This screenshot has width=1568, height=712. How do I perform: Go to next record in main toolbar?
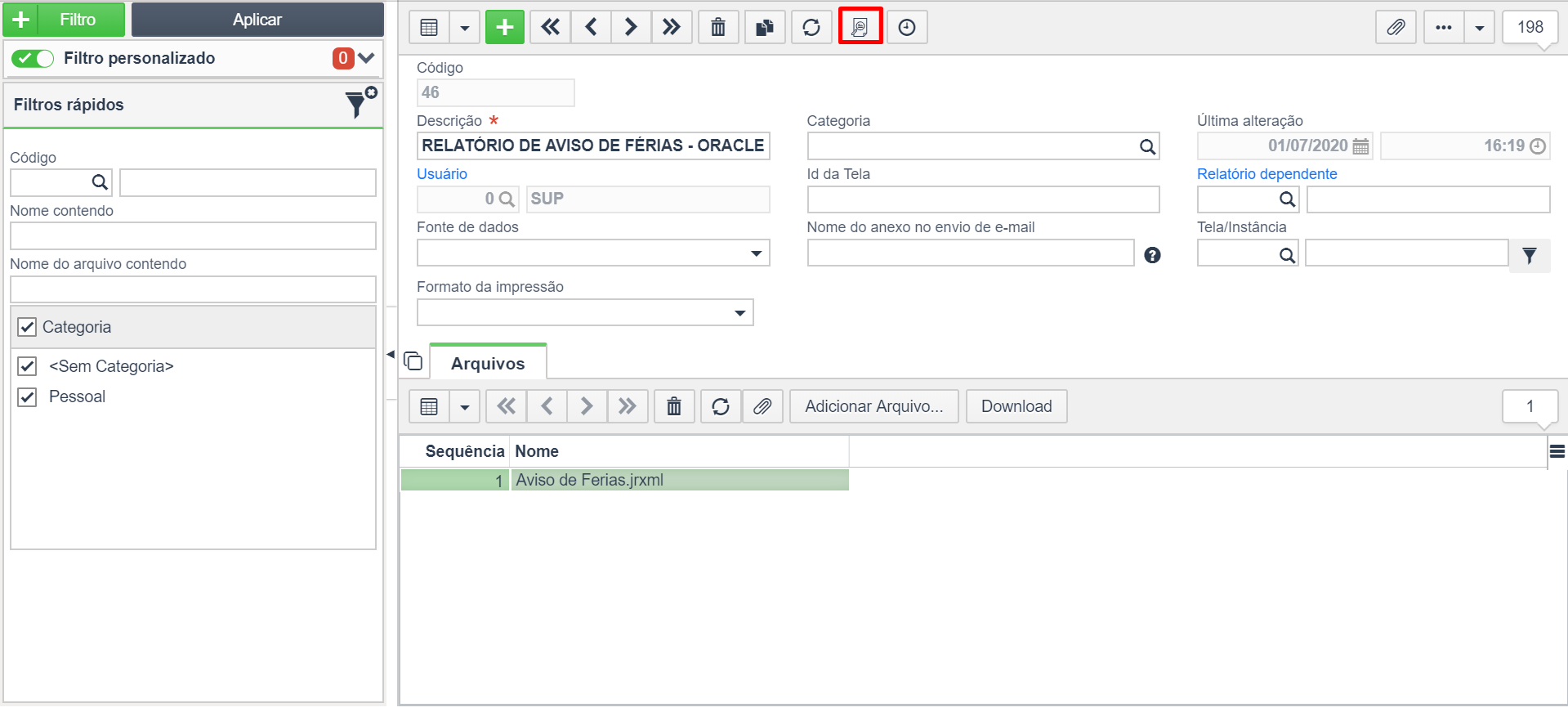pyautogui.click(x=631, y=27)
